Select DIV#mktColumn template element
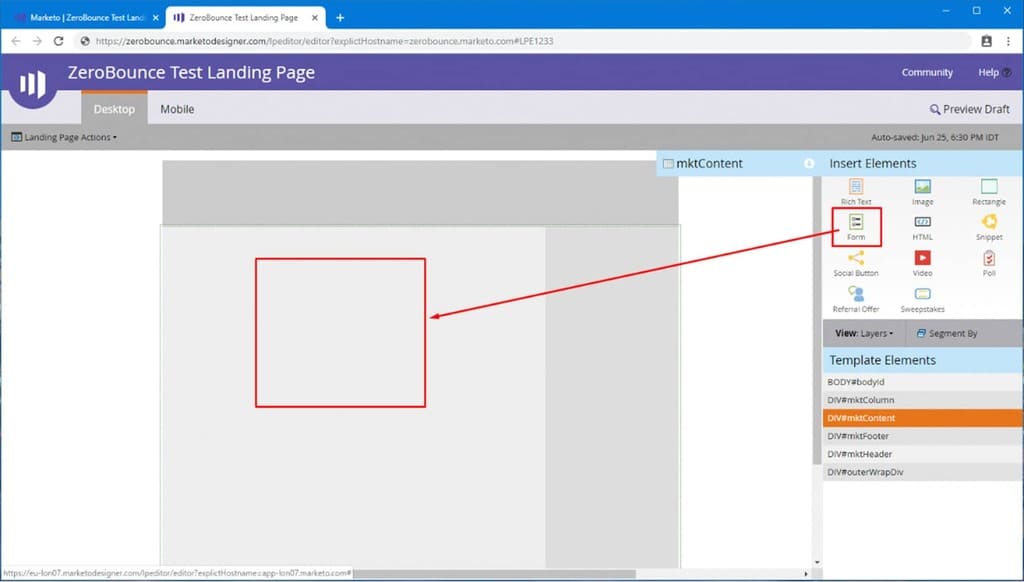The image size is (1024, 582). [x=922, y=400]
